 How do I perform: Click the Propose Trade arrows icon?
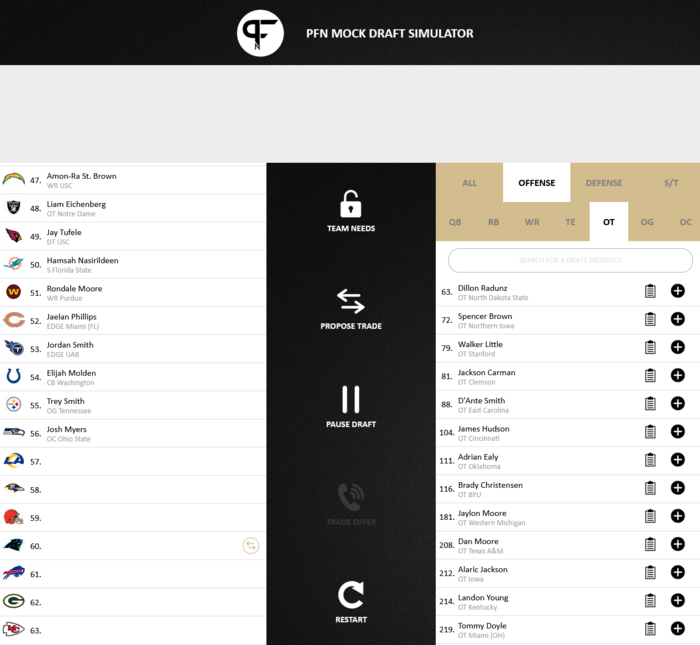coord(350,301)
